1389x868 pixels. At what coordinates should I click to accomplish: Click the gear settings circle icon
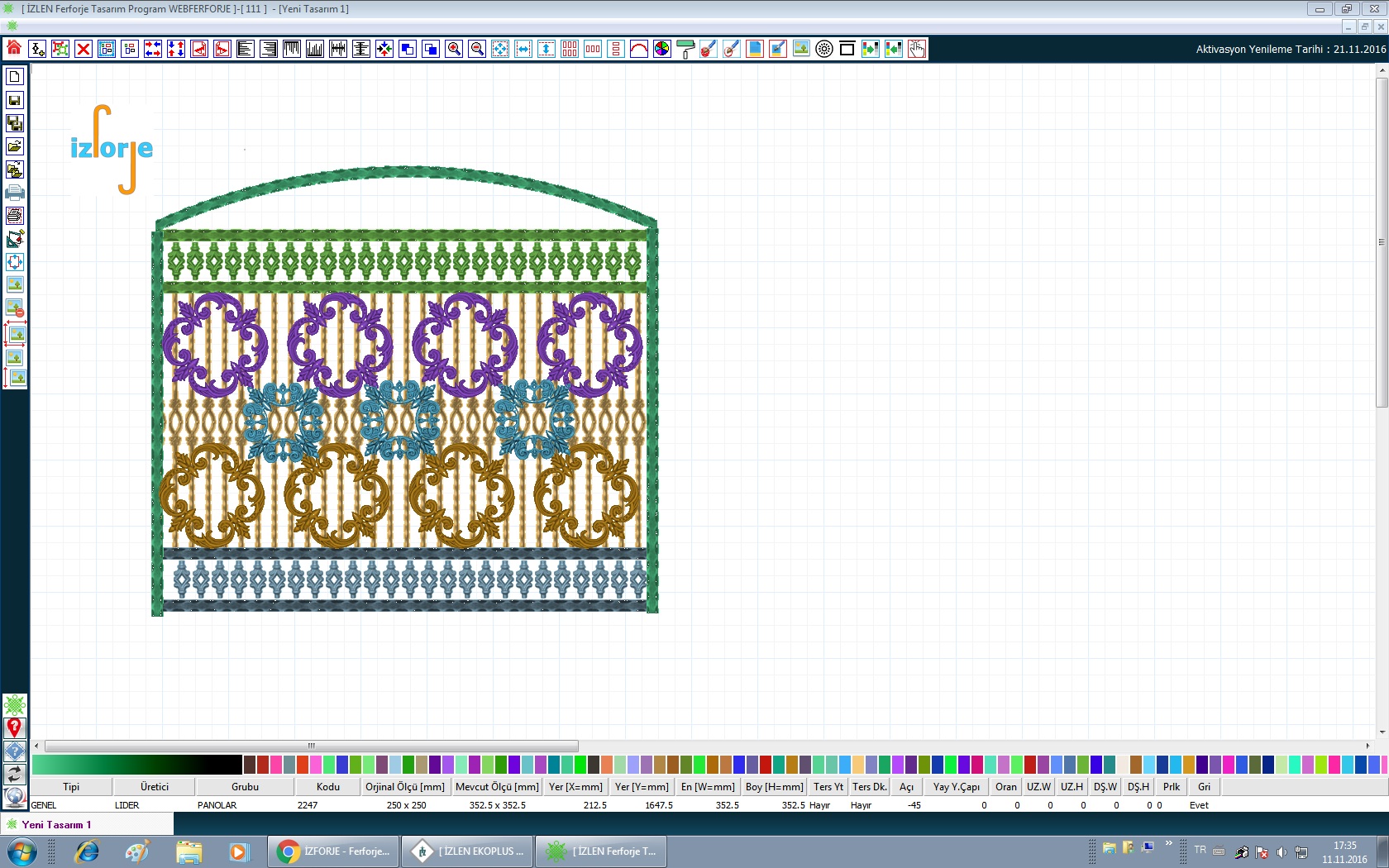(824, 49)
